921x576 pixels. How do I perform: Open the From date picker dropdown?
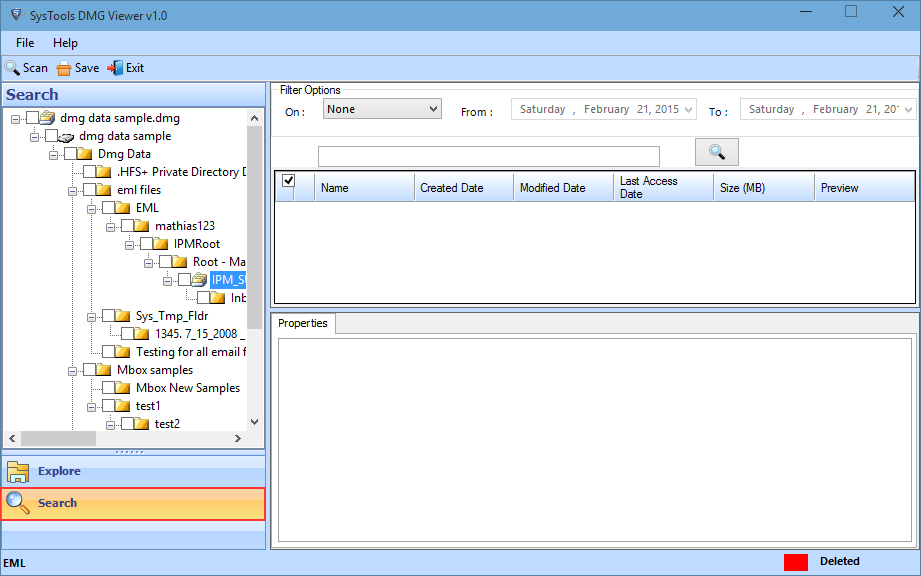(688, 110)
